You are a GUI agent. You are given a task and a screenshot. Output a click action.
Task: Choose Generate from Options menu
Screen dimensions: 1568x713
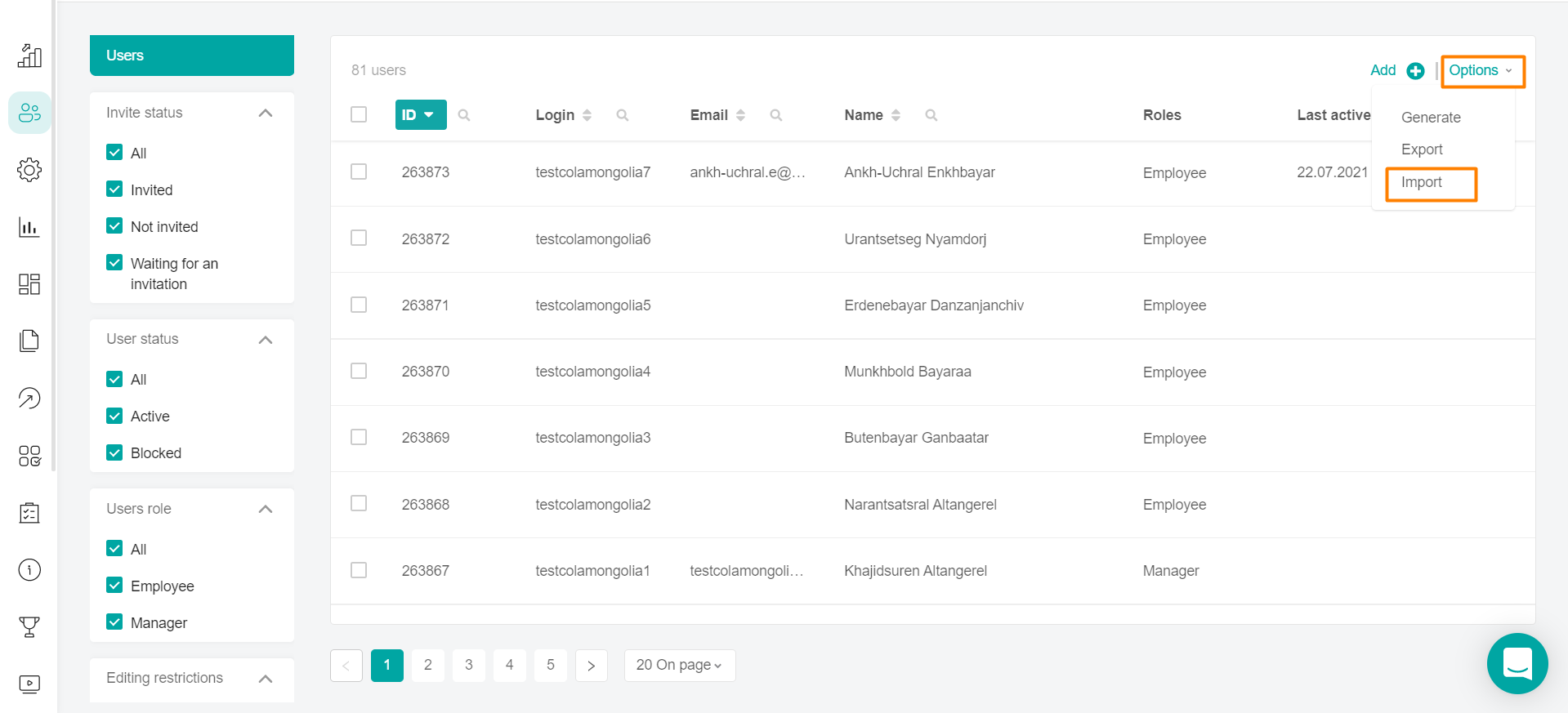[1431, 118]
